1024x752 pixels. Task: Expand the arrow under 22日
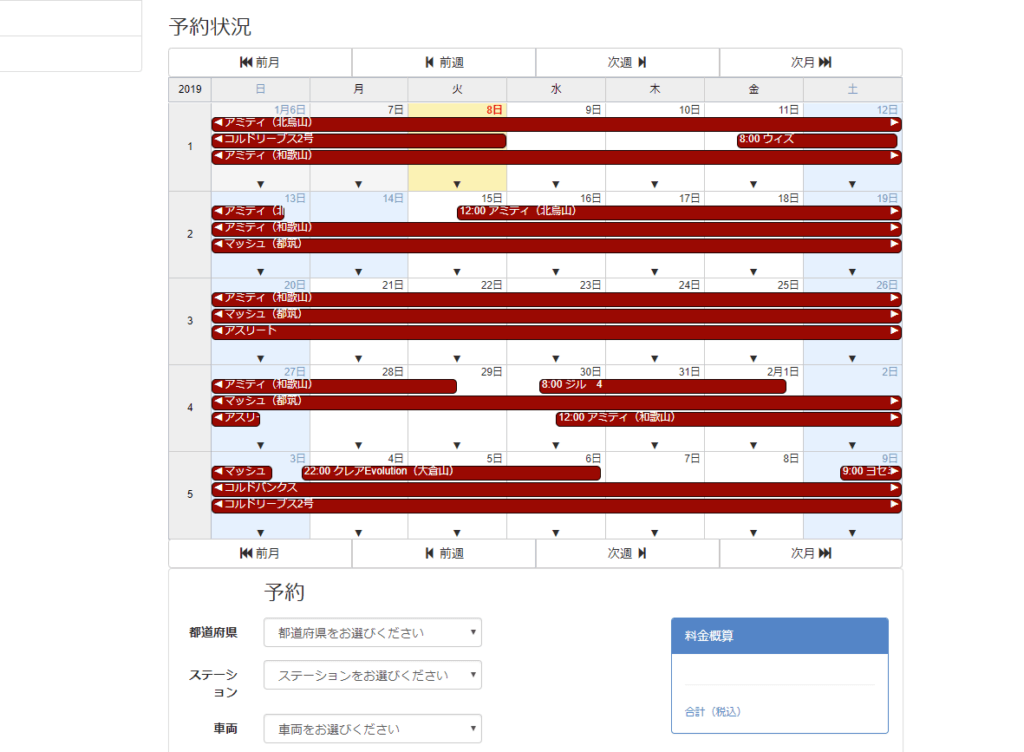click(x=457, y=358)
